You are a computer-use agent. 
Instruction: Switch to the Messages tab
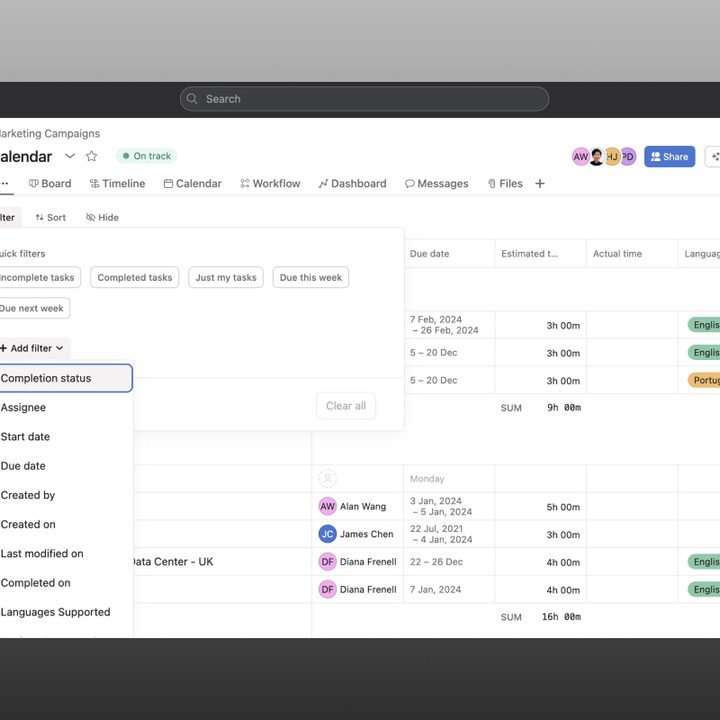pos(437,184)
